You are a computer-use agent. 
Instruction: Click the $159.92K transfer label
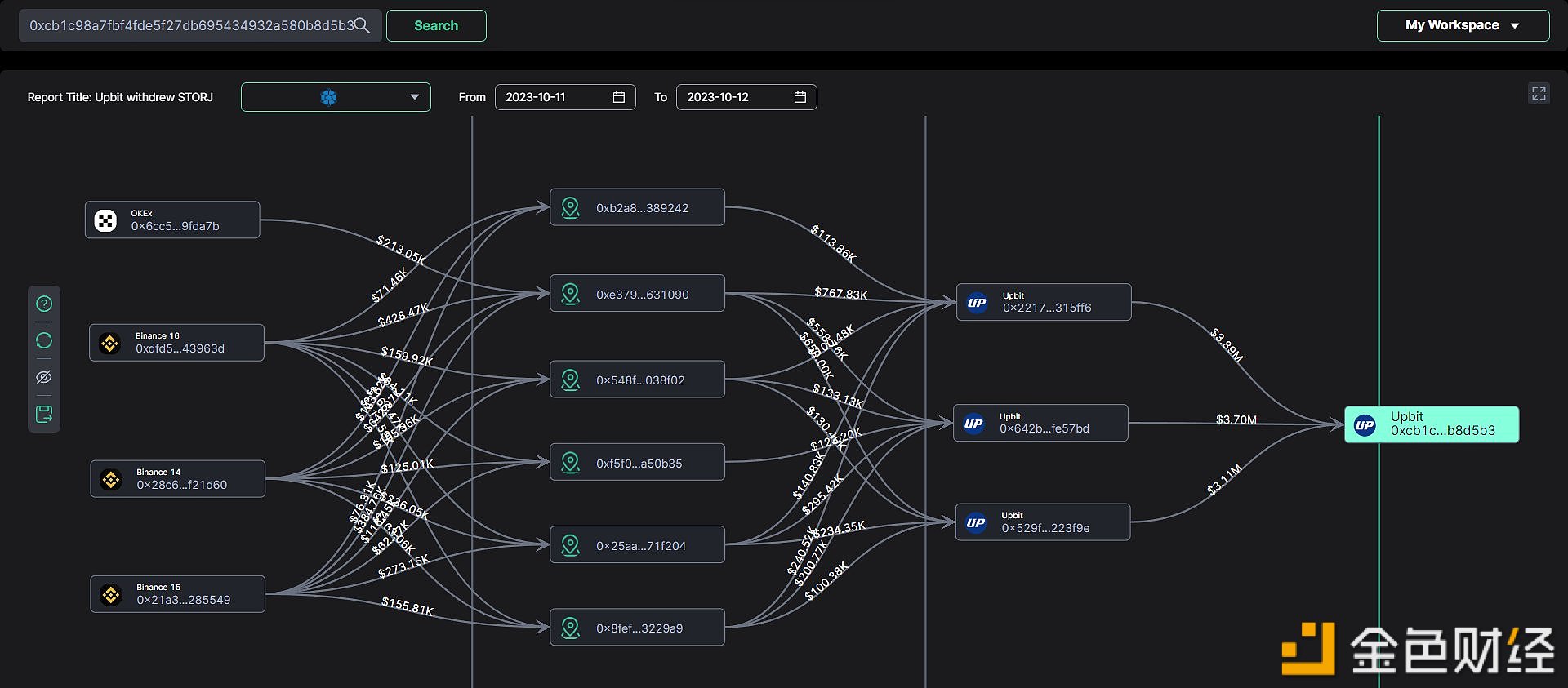pos(407,357)
